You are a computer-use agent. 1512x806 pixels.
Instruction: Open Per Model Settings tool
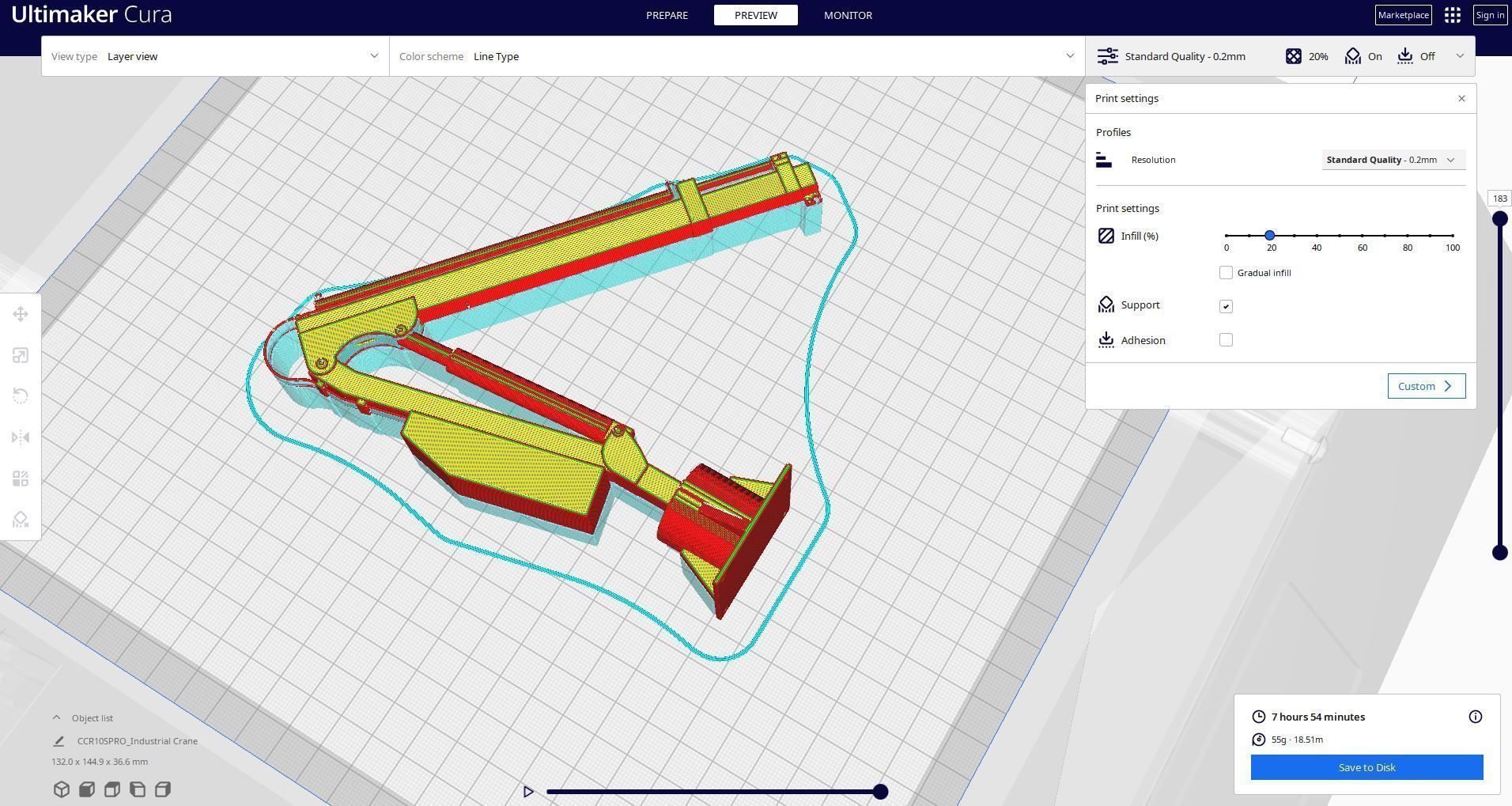click(x=21, y=479)
